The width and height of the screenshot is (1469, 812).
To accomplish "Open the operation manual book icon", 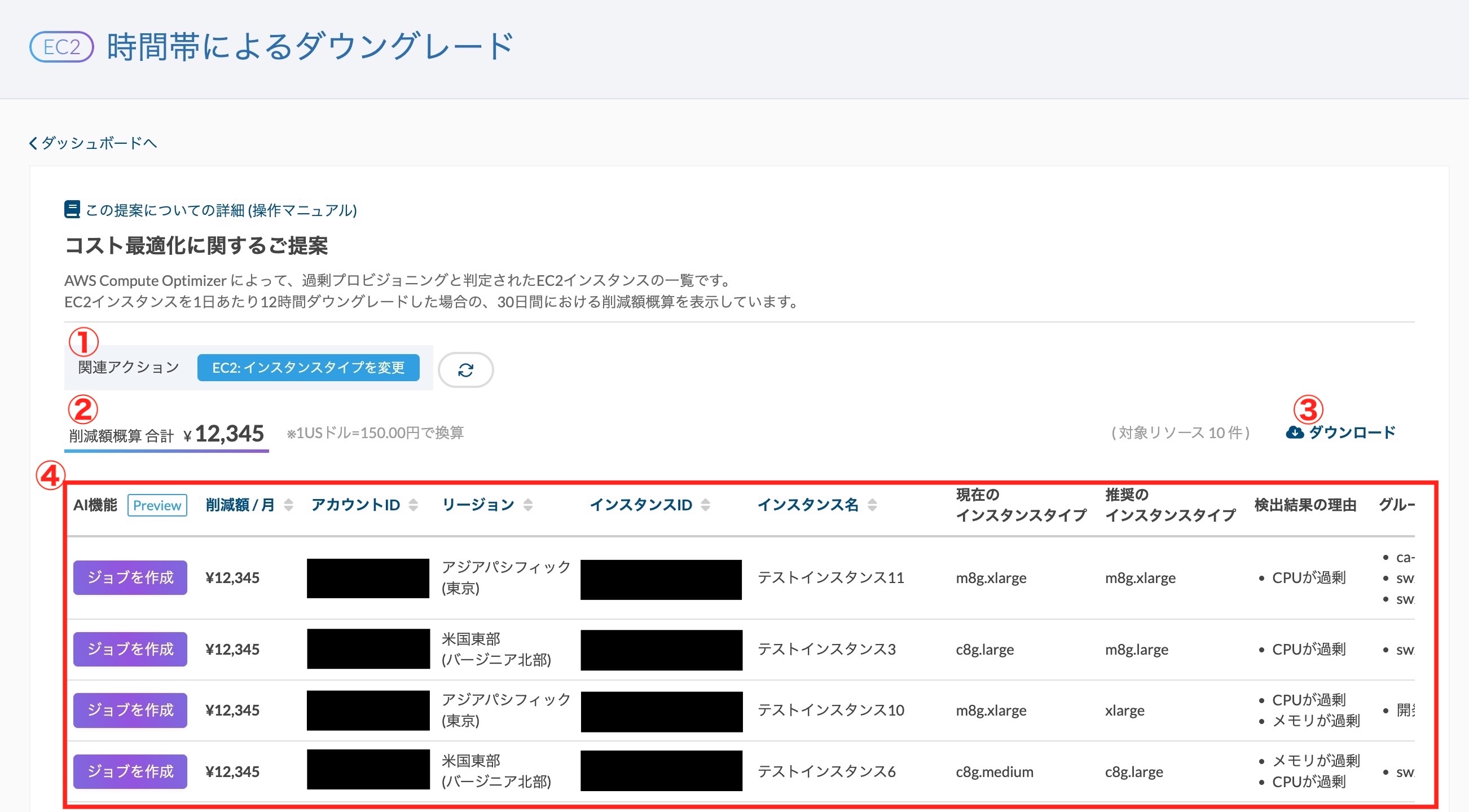I will (72, 210).
